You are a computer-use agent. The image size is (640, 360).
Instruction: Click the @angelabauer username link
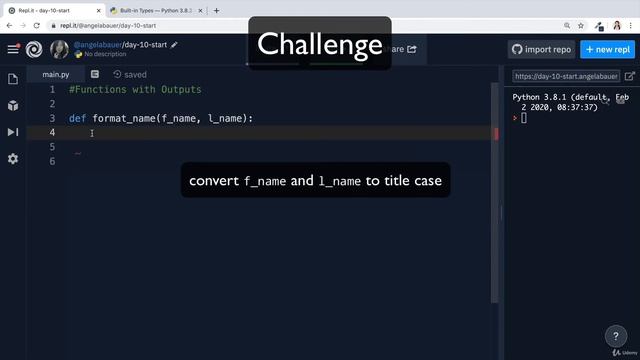[x=98, y=45]
